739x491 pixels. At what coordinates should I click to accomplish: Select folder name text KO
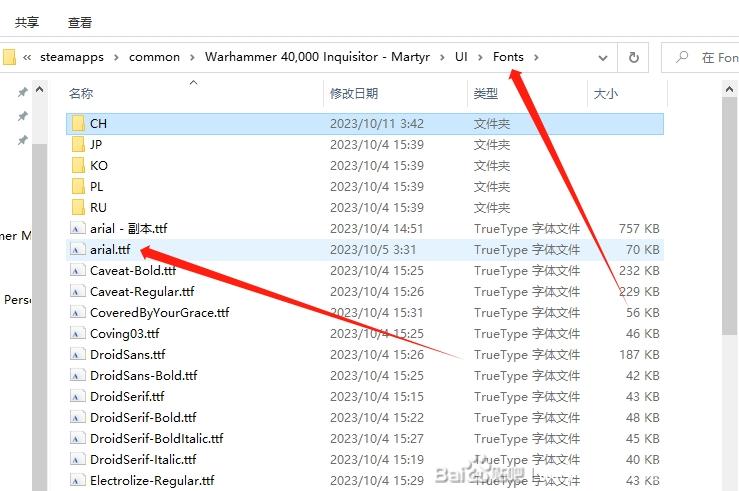[x=99, y=165]
